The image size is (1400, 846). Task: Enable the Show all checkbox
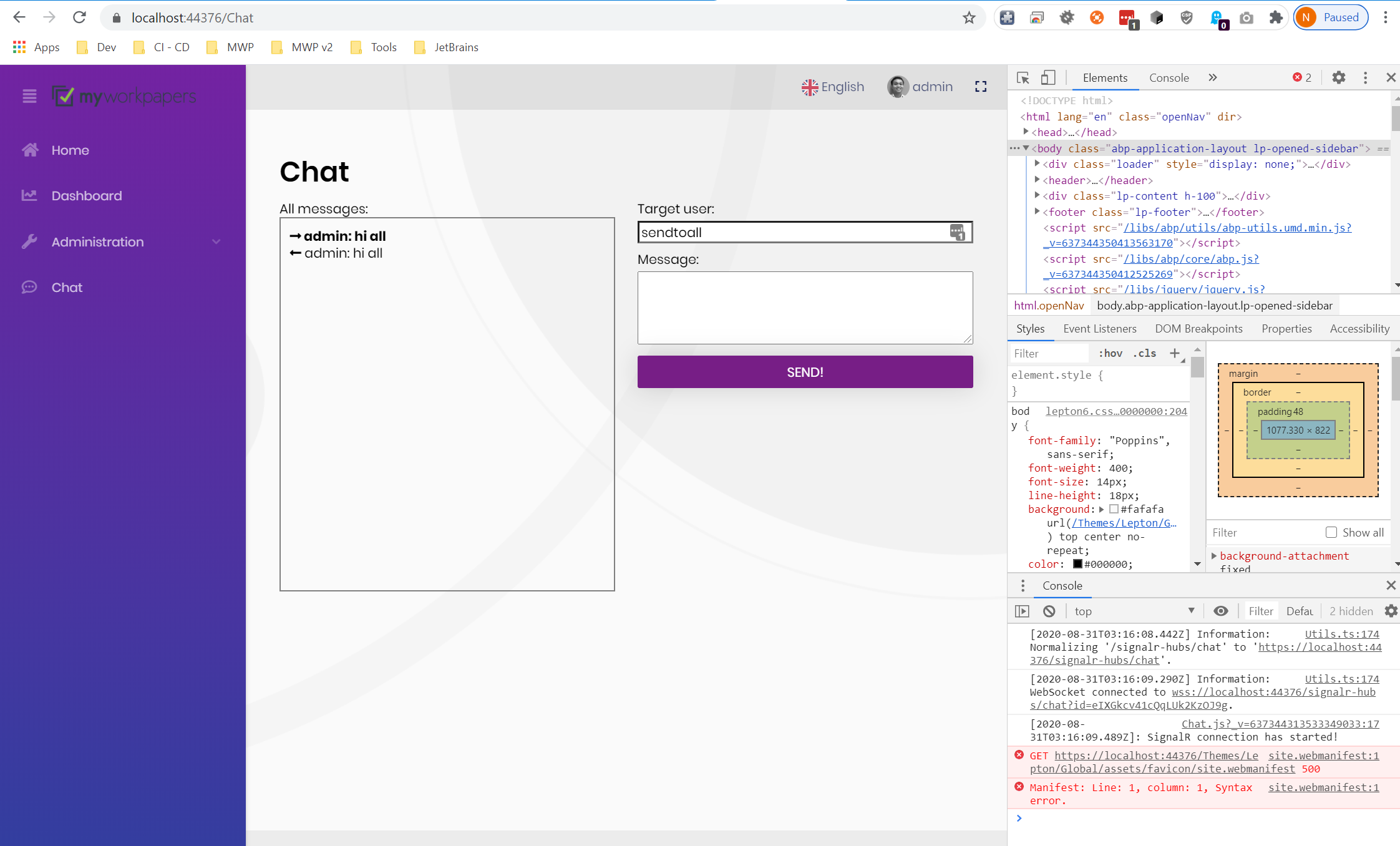[x=1331, y=532]
